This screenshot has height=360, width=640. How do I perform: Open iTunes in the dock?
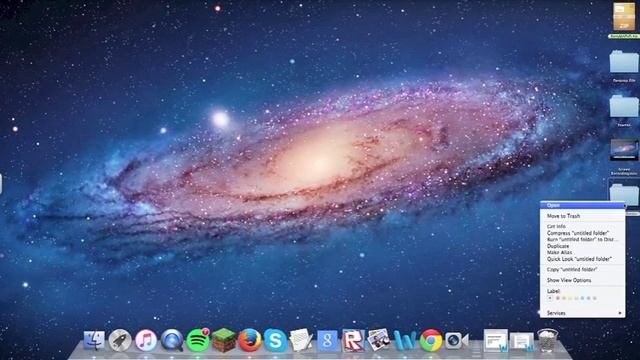[146, 340]
